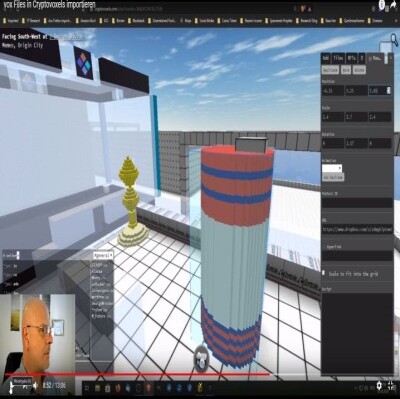Edit the Rotation field showing 1.57
400x399 pixels.
356,143
